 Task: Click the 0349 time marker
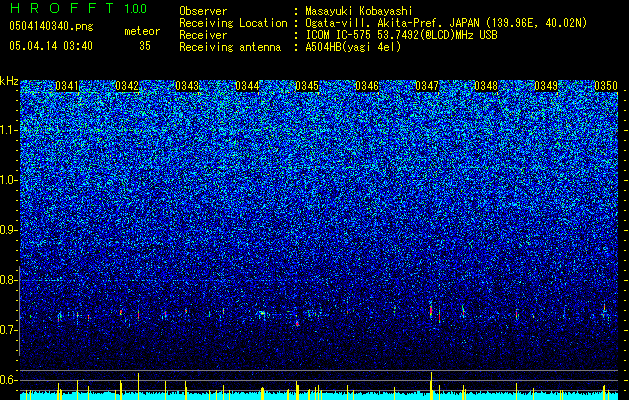546,86
